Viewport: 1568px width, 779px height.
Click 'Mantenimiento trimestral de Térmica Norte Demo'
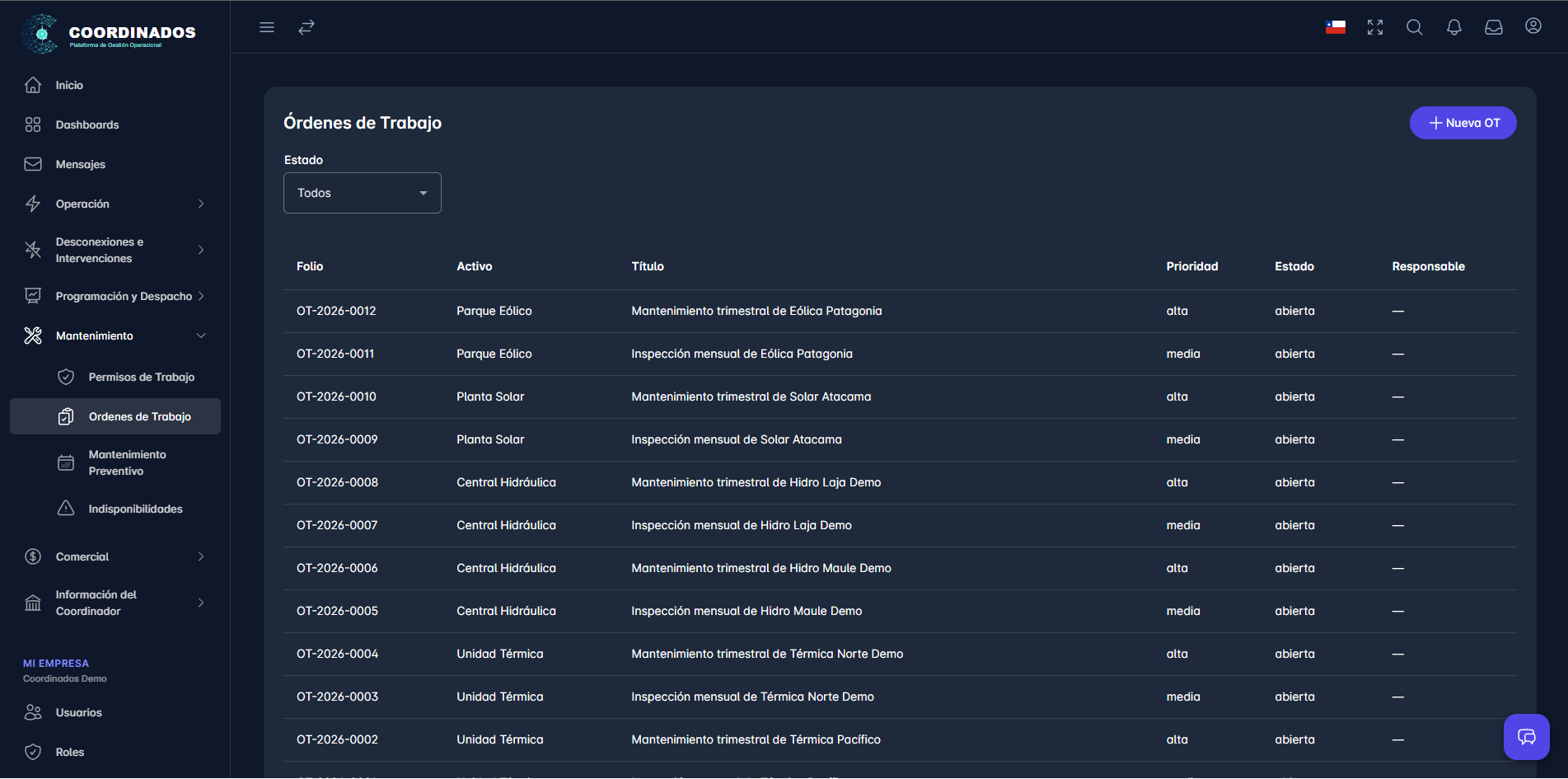[767, 654]
